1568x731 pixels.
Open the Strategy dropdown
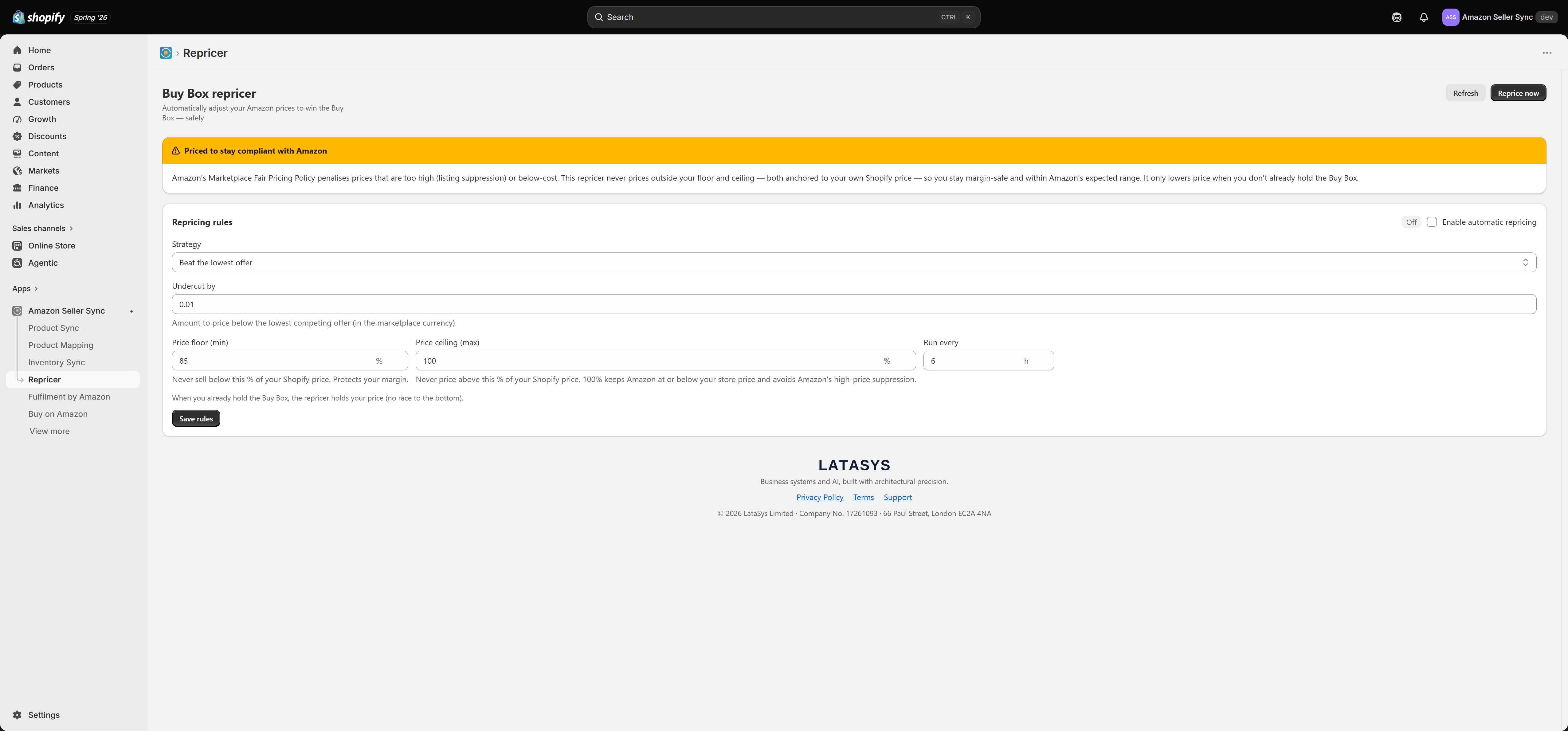tap(854, 262)
